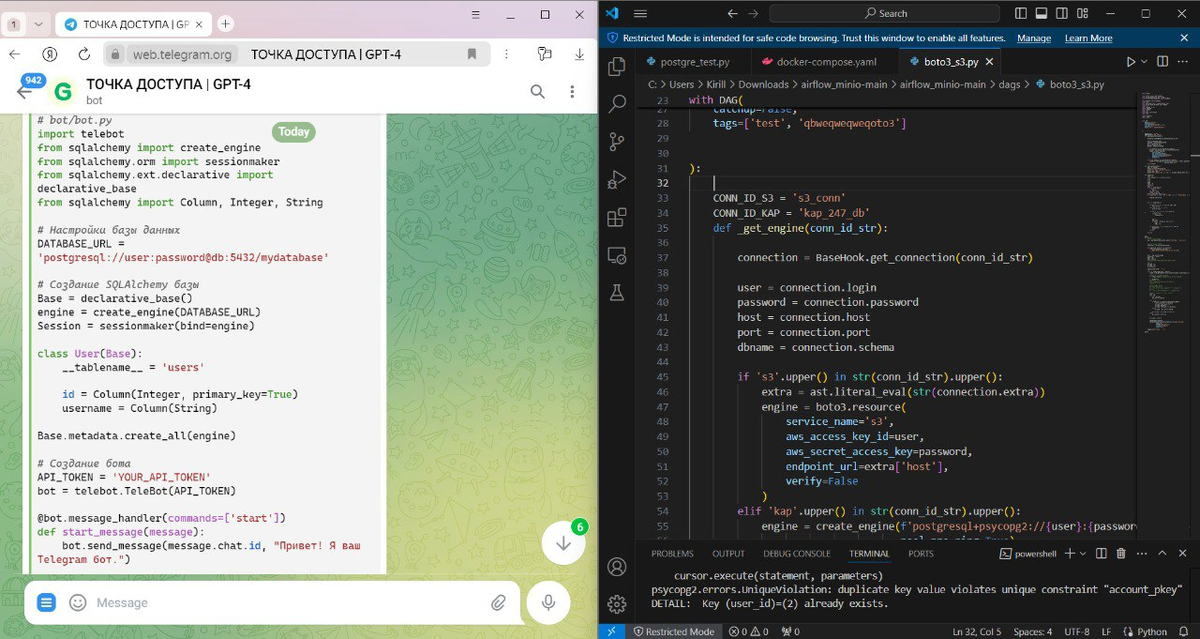Attach a file in Telegram message box

[498, 603]
